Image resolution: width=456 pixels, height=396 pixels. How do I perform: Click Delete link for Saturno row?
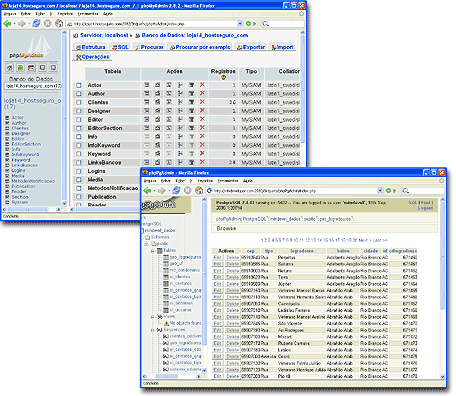tap(233, 264)
